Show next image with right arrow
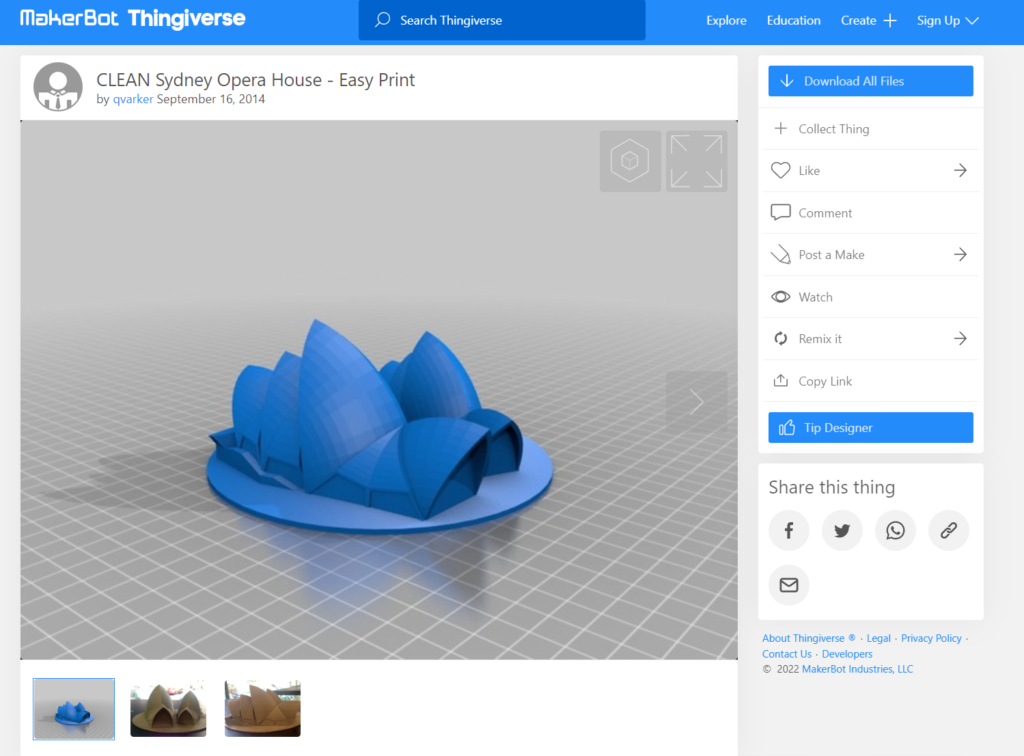 pos(696,402)
